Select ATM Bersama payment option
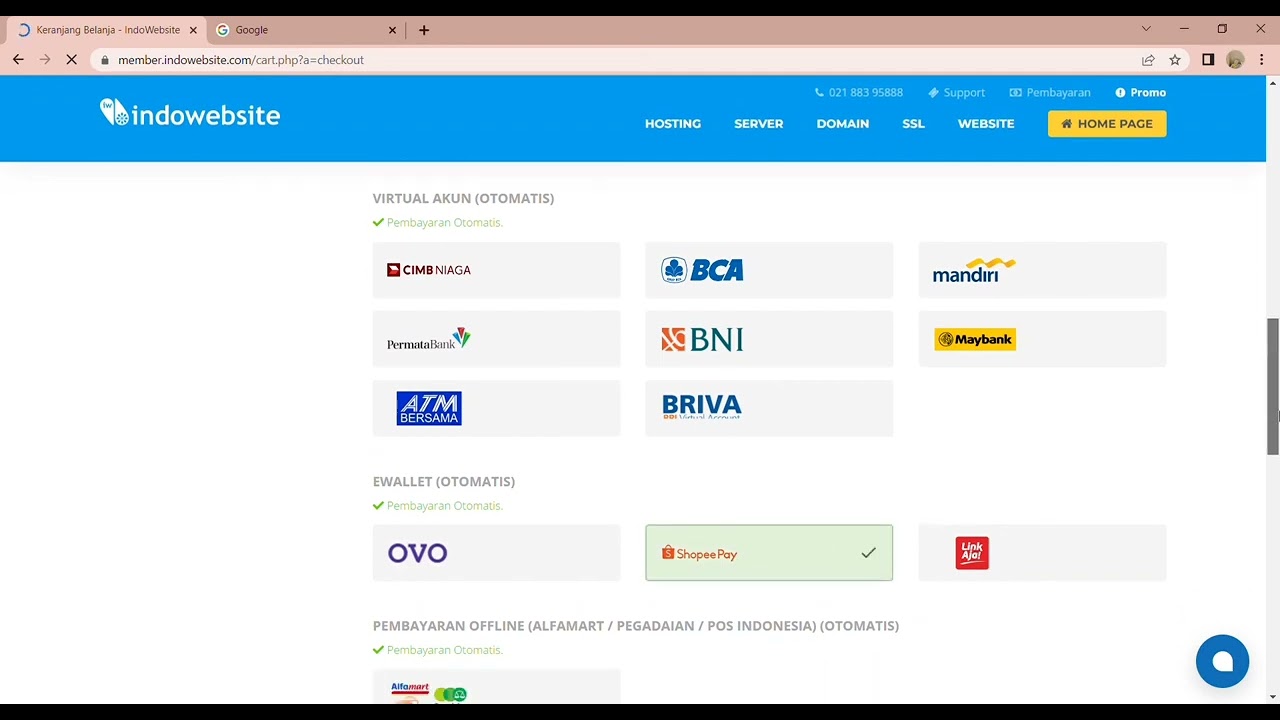This screenshot has width=1280, height=720. tap(496, 408)
